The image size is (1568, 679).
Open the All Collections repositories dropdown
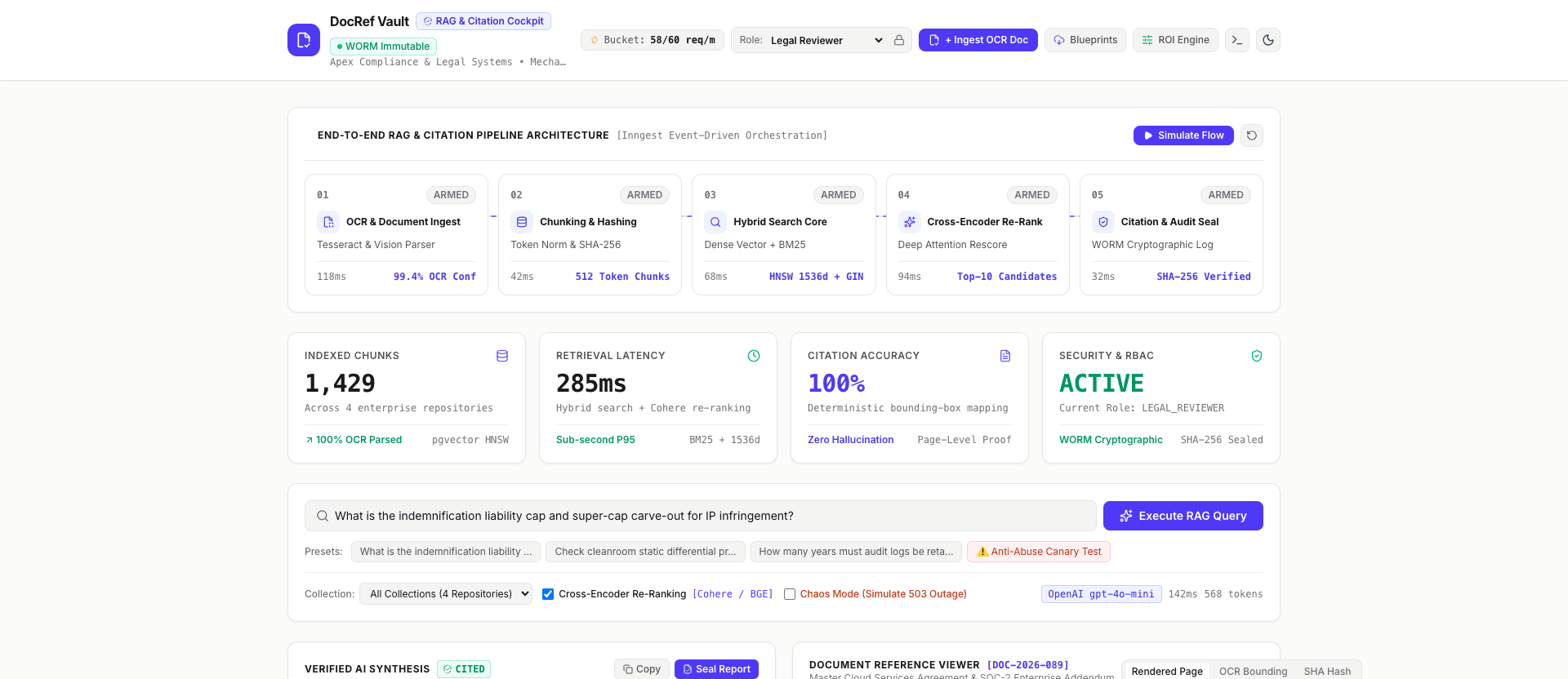click(446, 594)
